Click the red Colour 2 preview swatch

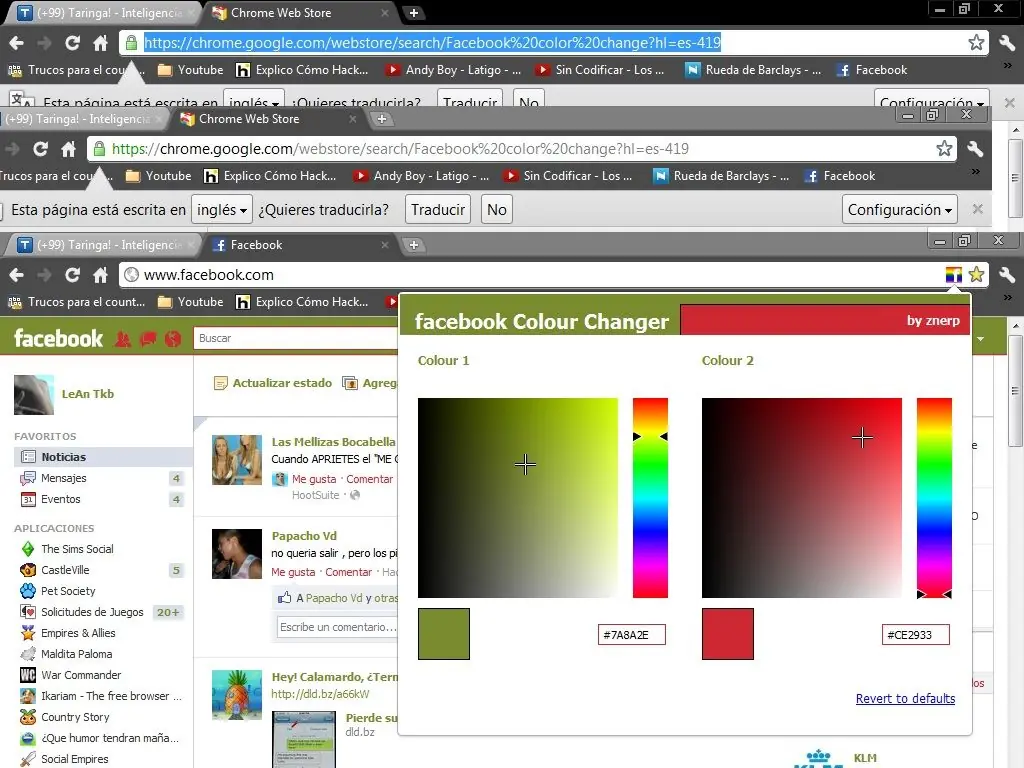(728, 633)
